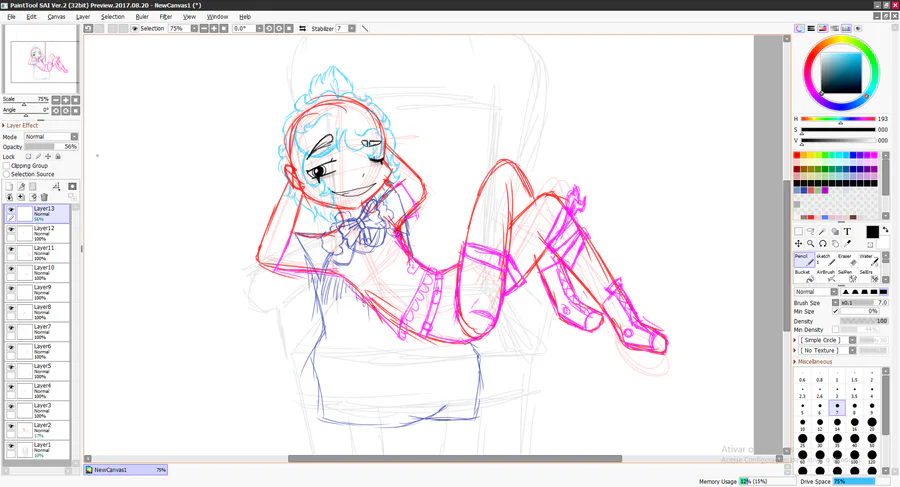Viewport: 900px width, 487px height.
Task: Expand the Miscellaneous section
Action: [812, 362]
